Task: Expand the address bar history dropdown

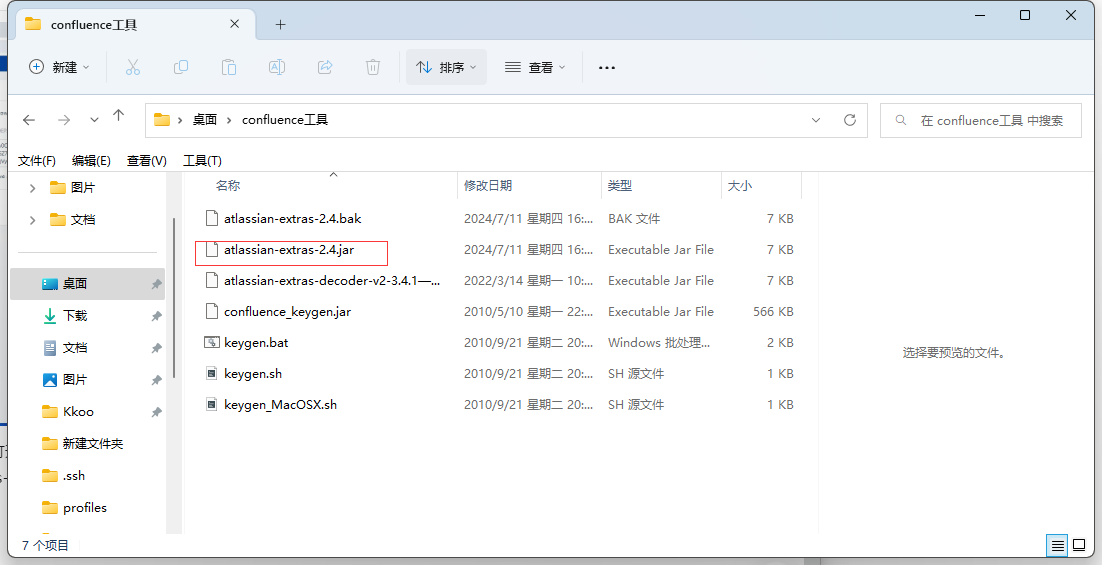Action: click(816, 120)
